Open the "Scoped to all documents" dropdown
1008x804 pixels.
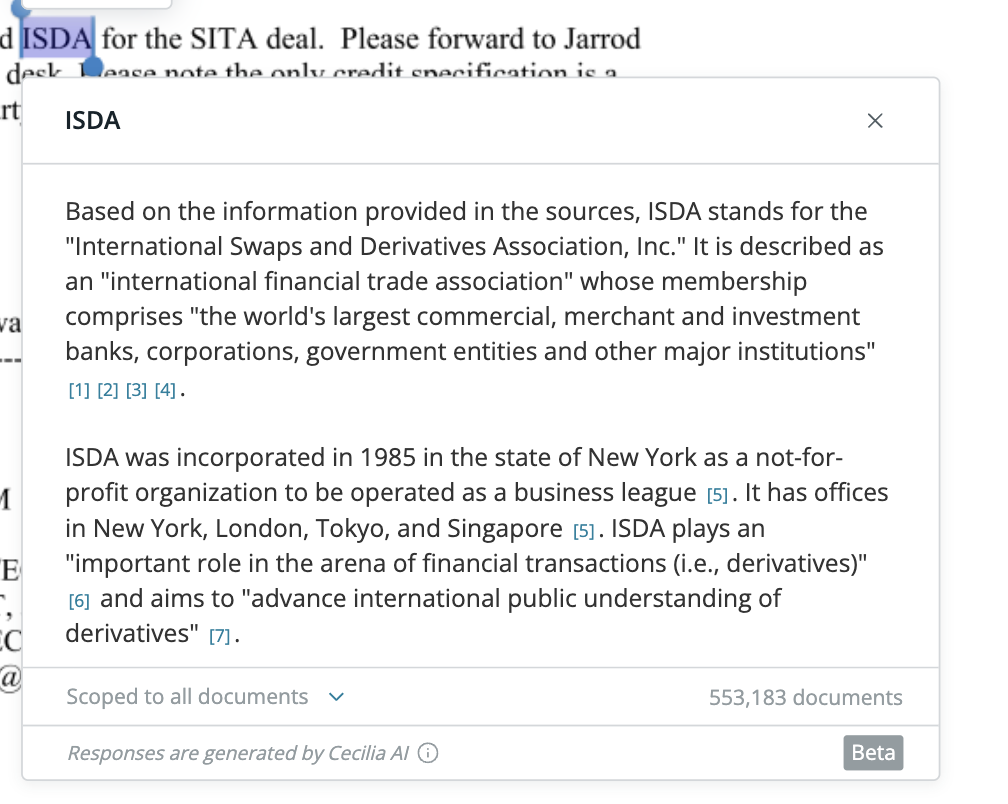click(x=205, y=697)
